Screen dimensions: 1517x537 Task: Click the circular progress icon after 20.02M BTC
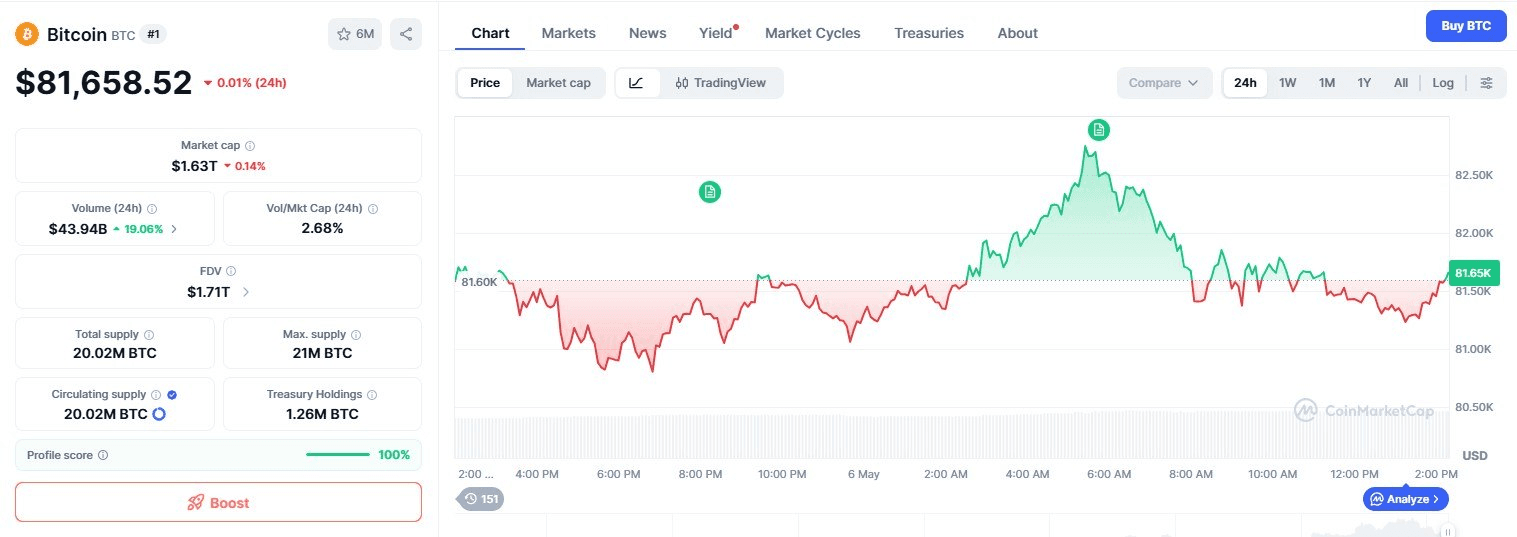point(158,414)
